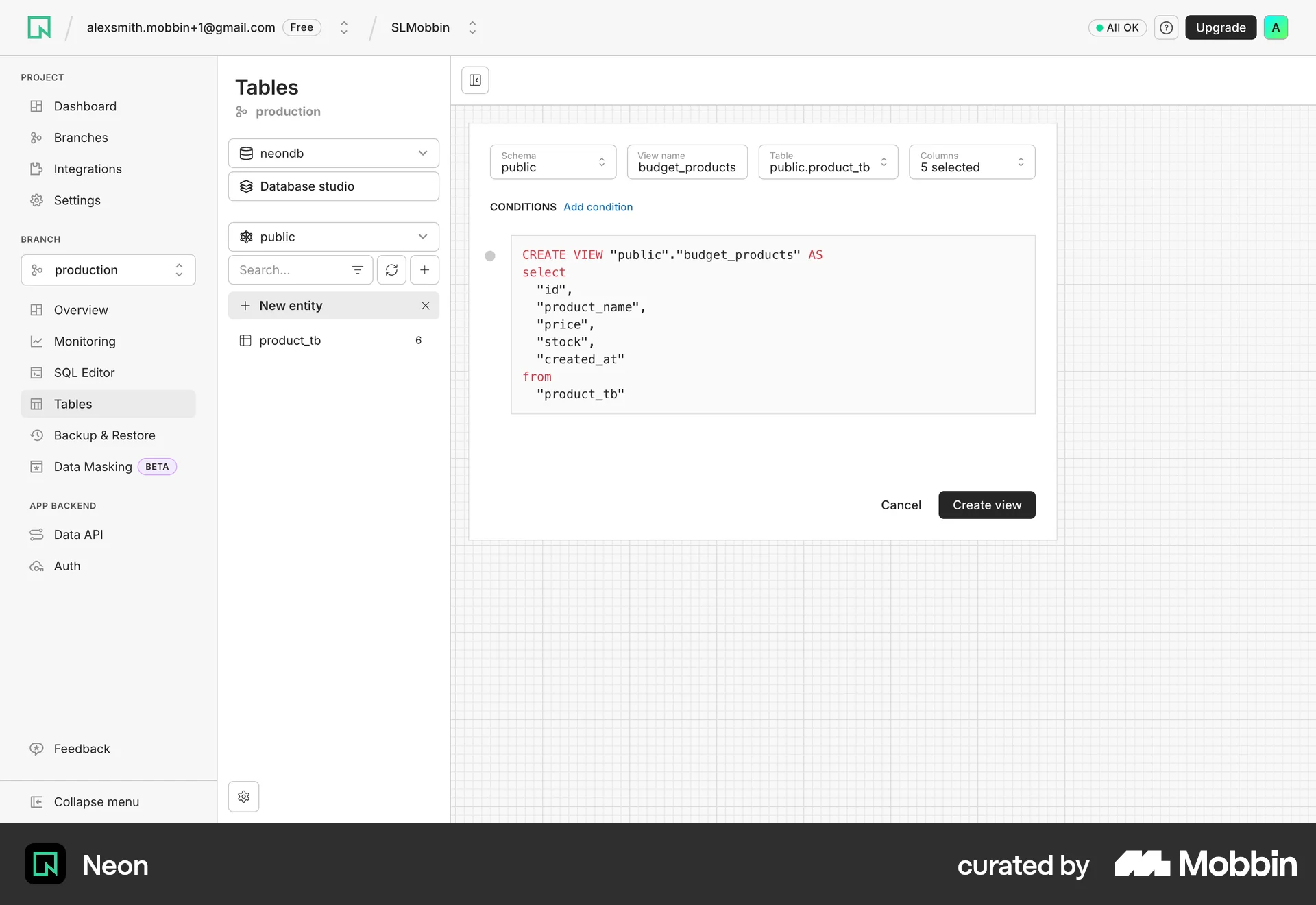Select the product_tb table row
Viewport: 1316px width, 905px height.
(334, 341)
